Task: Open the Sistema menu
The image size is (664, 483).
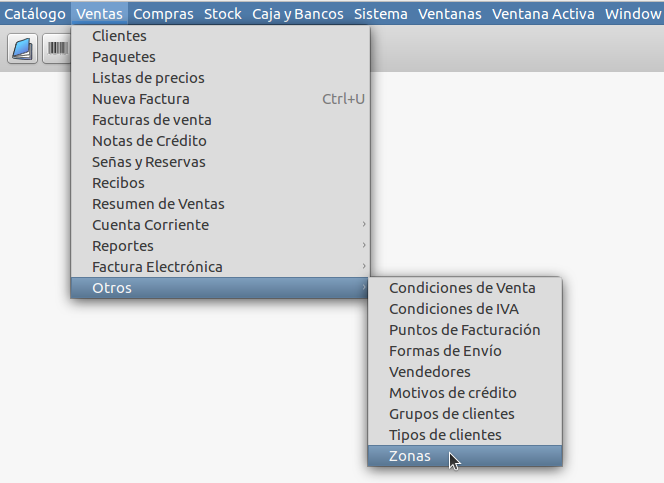Action: point(381,14)
